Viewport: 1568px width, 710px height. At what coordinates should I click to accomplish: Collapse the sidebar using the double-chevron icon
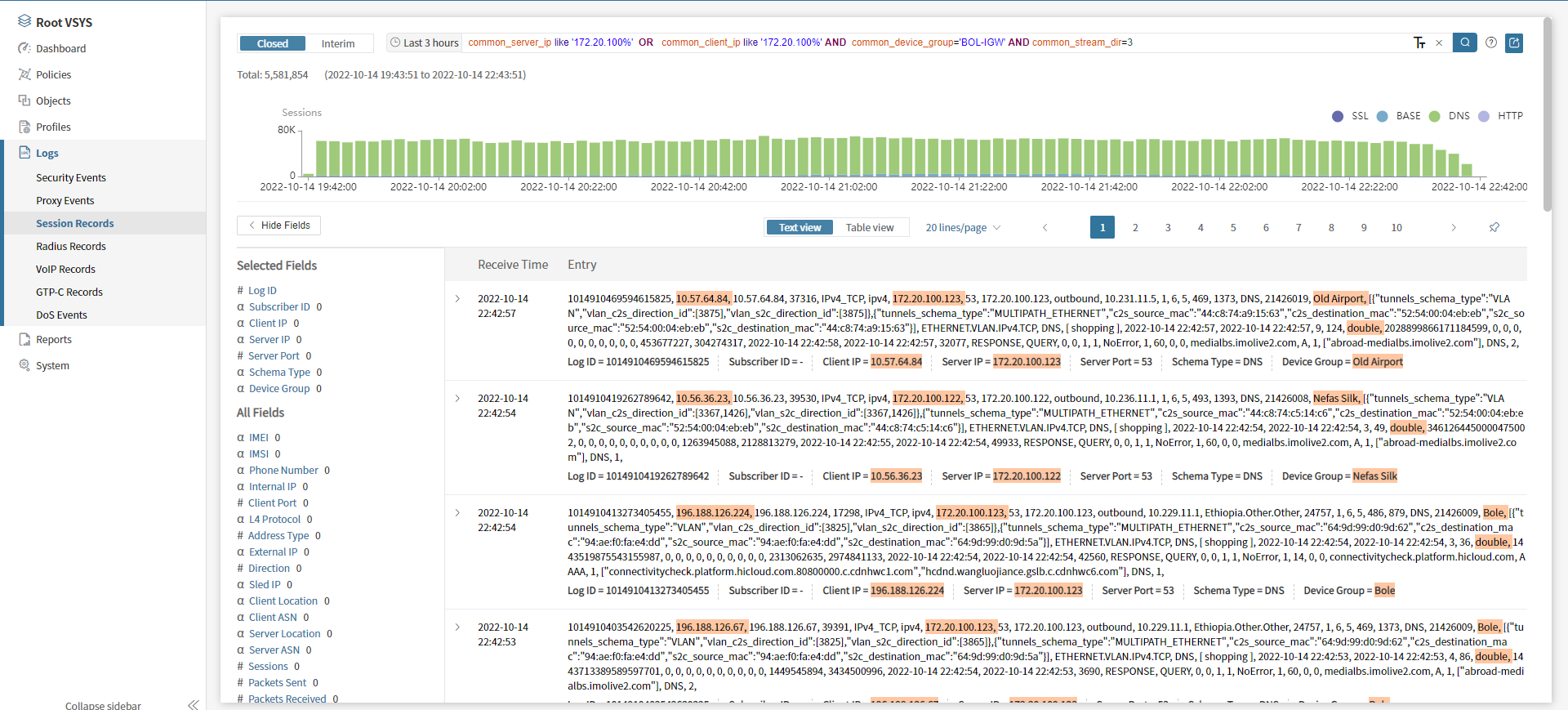tap(193, 704)
